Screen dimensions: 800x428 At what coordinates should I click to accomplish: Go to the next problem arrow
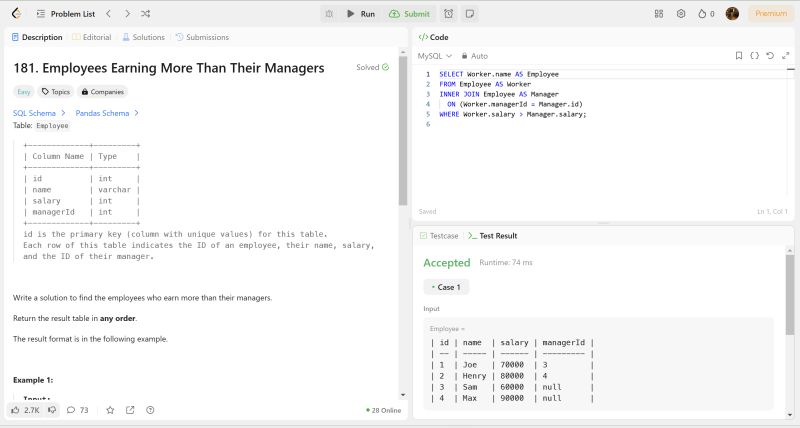(x=127, y=14)
